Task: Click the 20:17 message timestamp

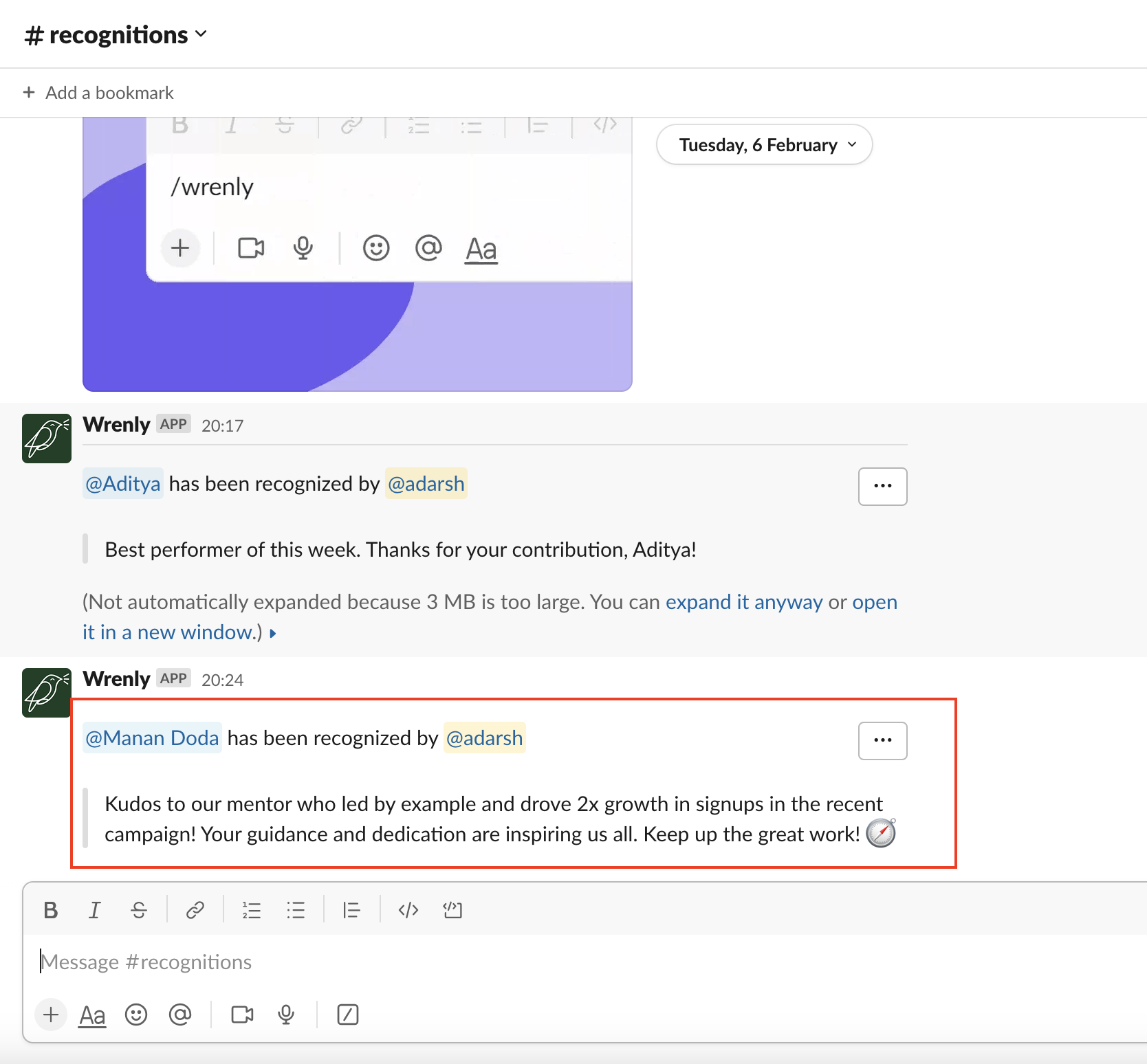Action: (222, 426)
